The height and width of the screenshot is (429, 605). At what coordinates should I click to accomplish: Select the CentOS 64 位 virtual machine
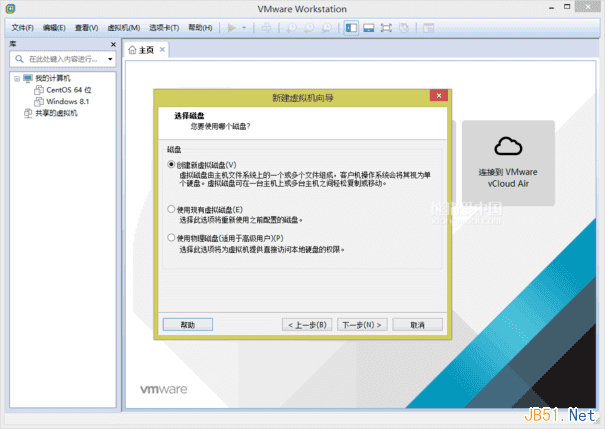69,90
